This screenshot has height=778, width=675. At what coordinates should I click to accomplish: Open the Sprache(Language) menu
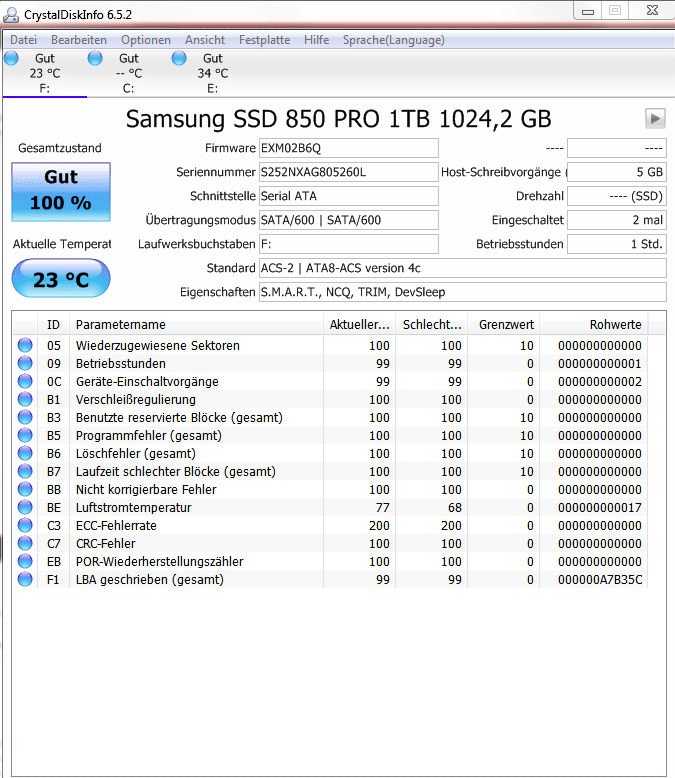click(394, 40)
